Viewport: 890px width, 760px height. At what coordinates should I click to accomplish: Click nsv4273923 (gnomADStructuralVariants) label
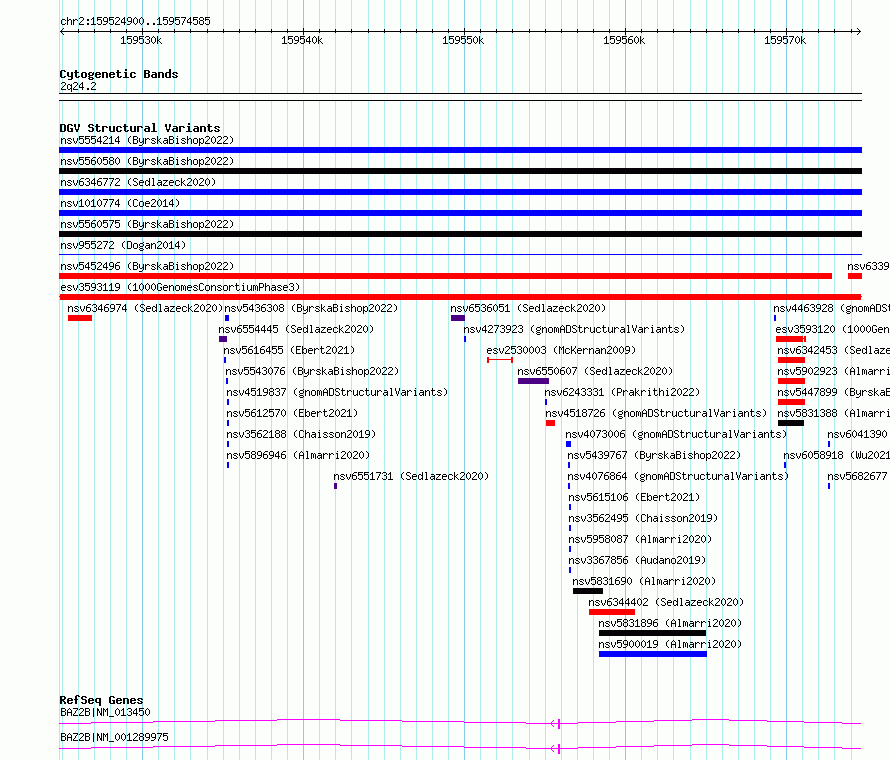click(x=574, y=329)
